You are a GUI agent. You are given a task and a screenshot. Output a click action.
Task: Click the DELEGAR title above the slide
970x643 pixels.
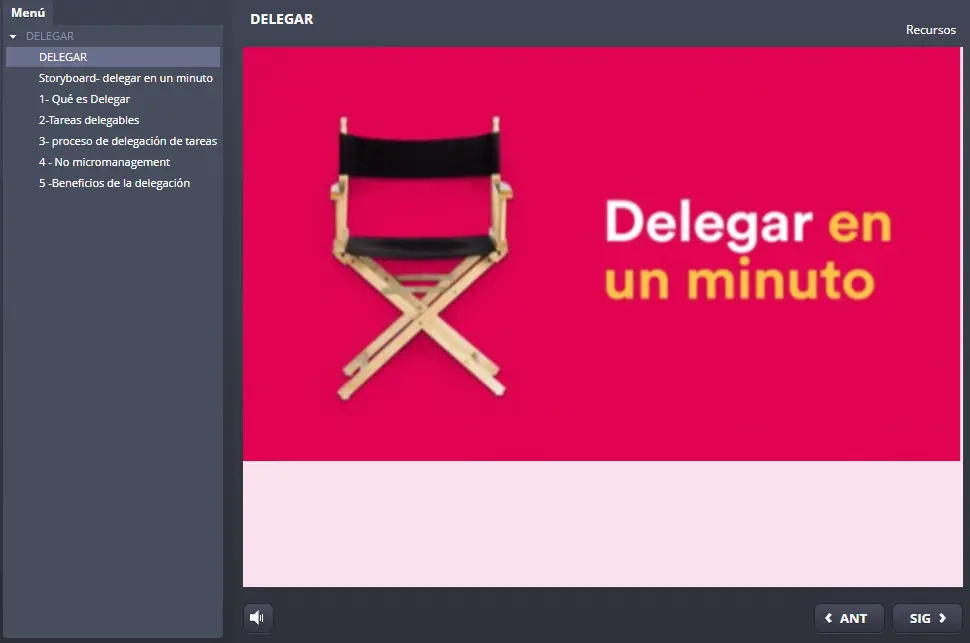[x=281, y=19]
